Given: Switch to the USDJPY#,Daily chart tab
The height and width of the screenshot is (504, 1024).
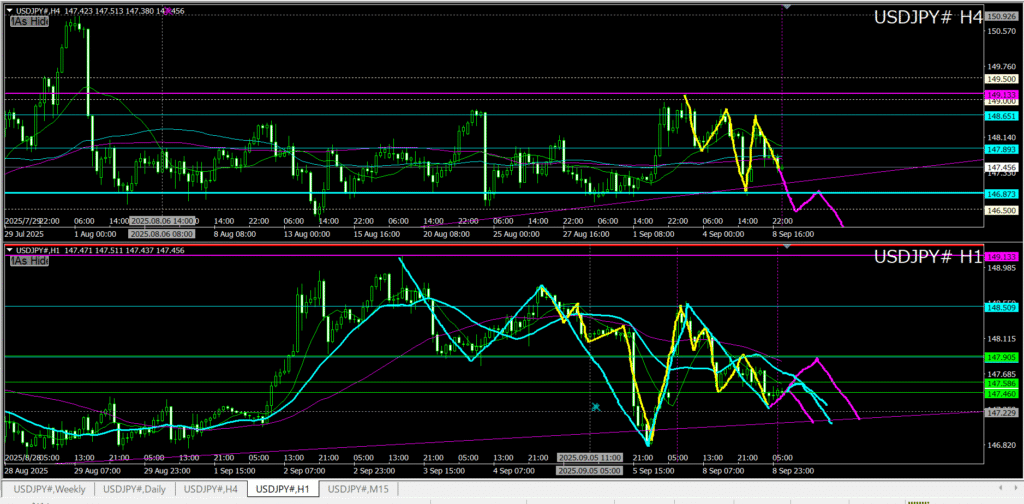Looking at the screenshot, I should tap(134, 489).
